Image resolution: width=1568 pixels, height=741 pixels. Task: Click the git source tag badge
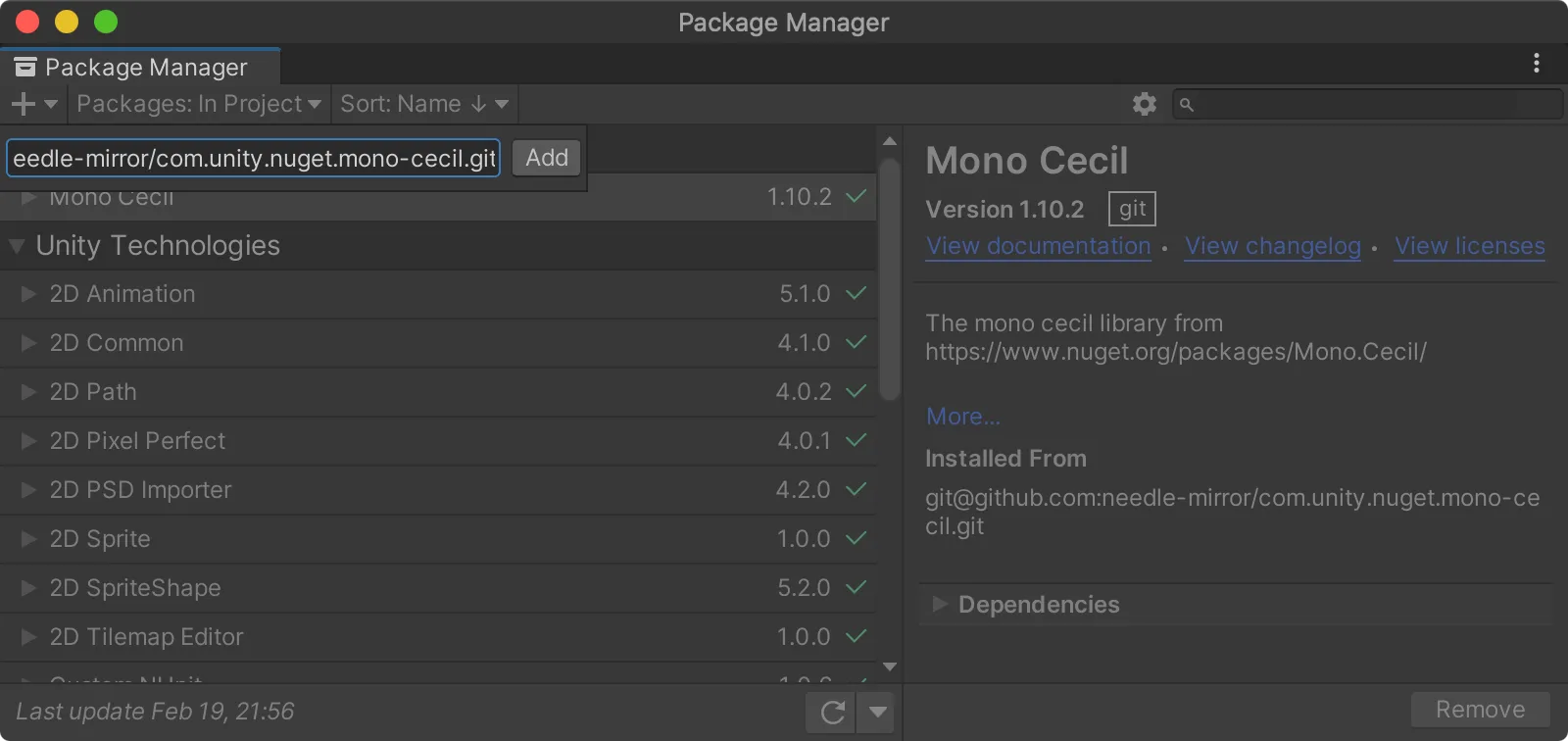click(x=1132, y=209)
